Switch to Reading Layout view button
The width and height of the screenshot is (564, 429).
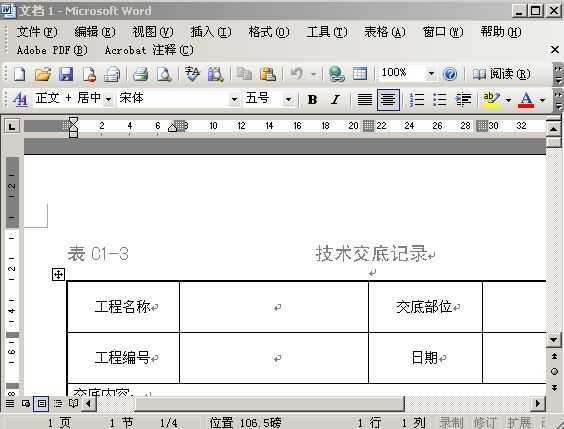(x=73, y=403)
